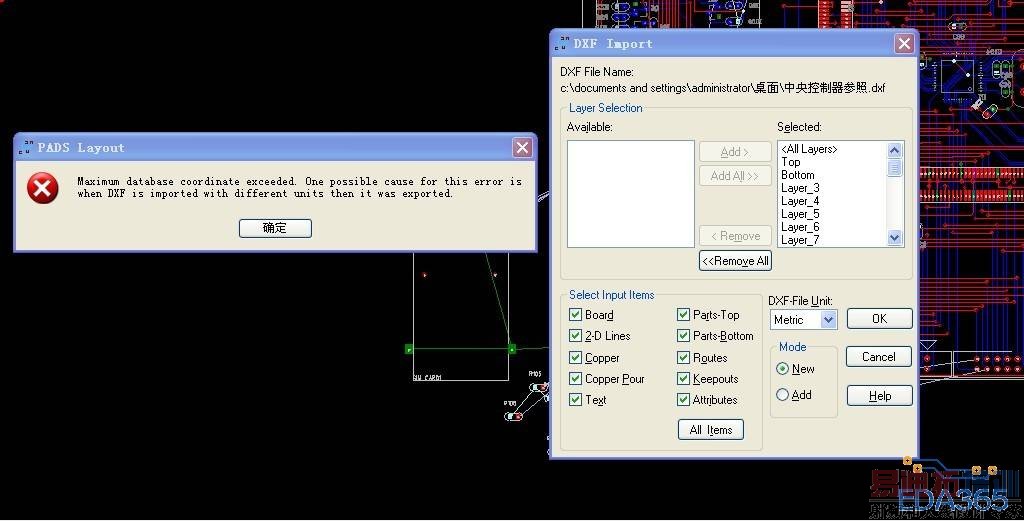The height and width of the screenshot is (521, 1024).
Task: Confirm import with the OK button
Action: (879, 319)
